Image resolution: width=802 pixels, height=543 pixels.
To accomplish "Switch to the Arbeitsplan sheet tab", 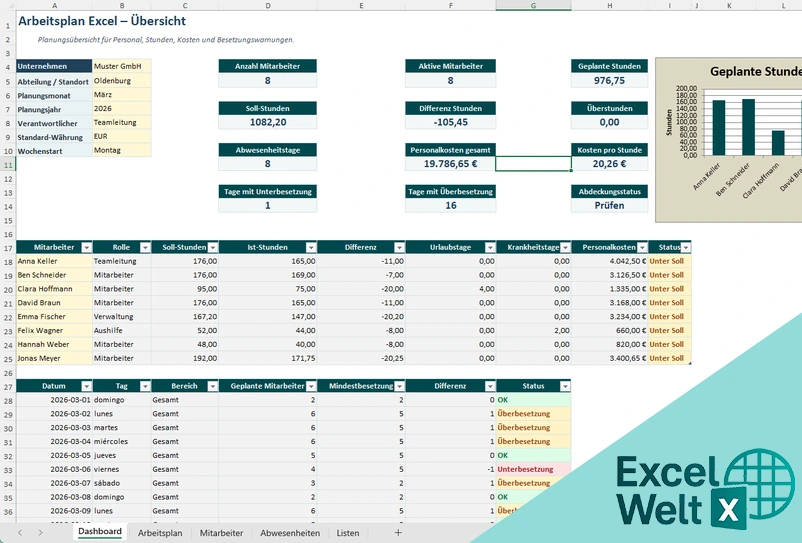I will pos(160,533).
